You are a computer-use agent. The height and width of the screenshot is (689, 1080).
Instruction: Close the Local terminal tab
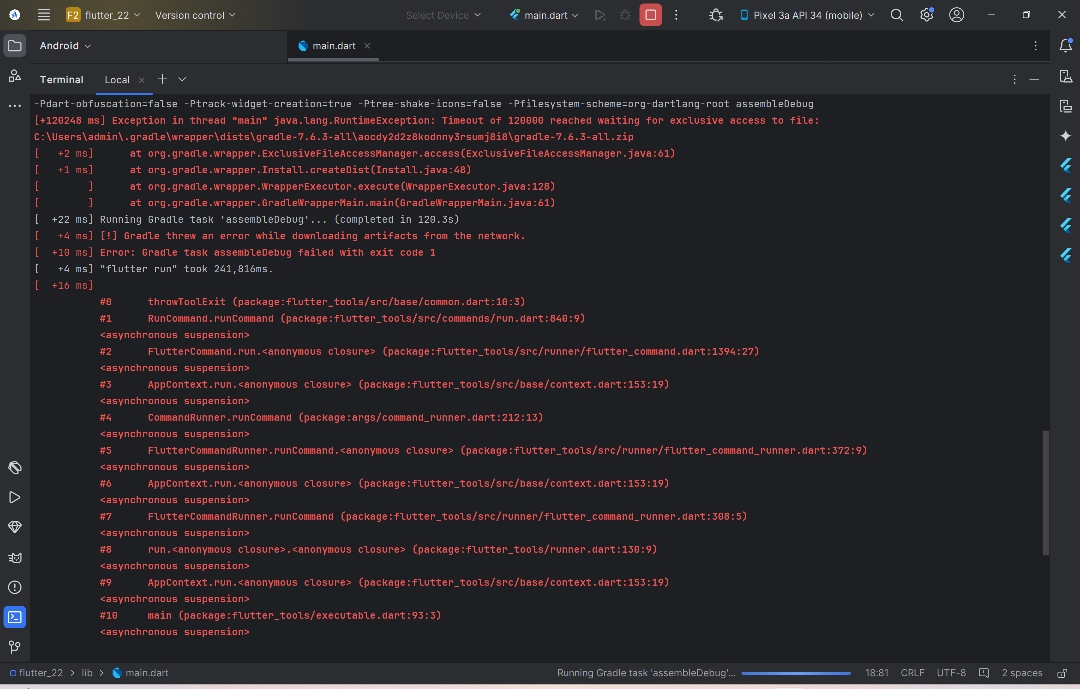[141, 80]
